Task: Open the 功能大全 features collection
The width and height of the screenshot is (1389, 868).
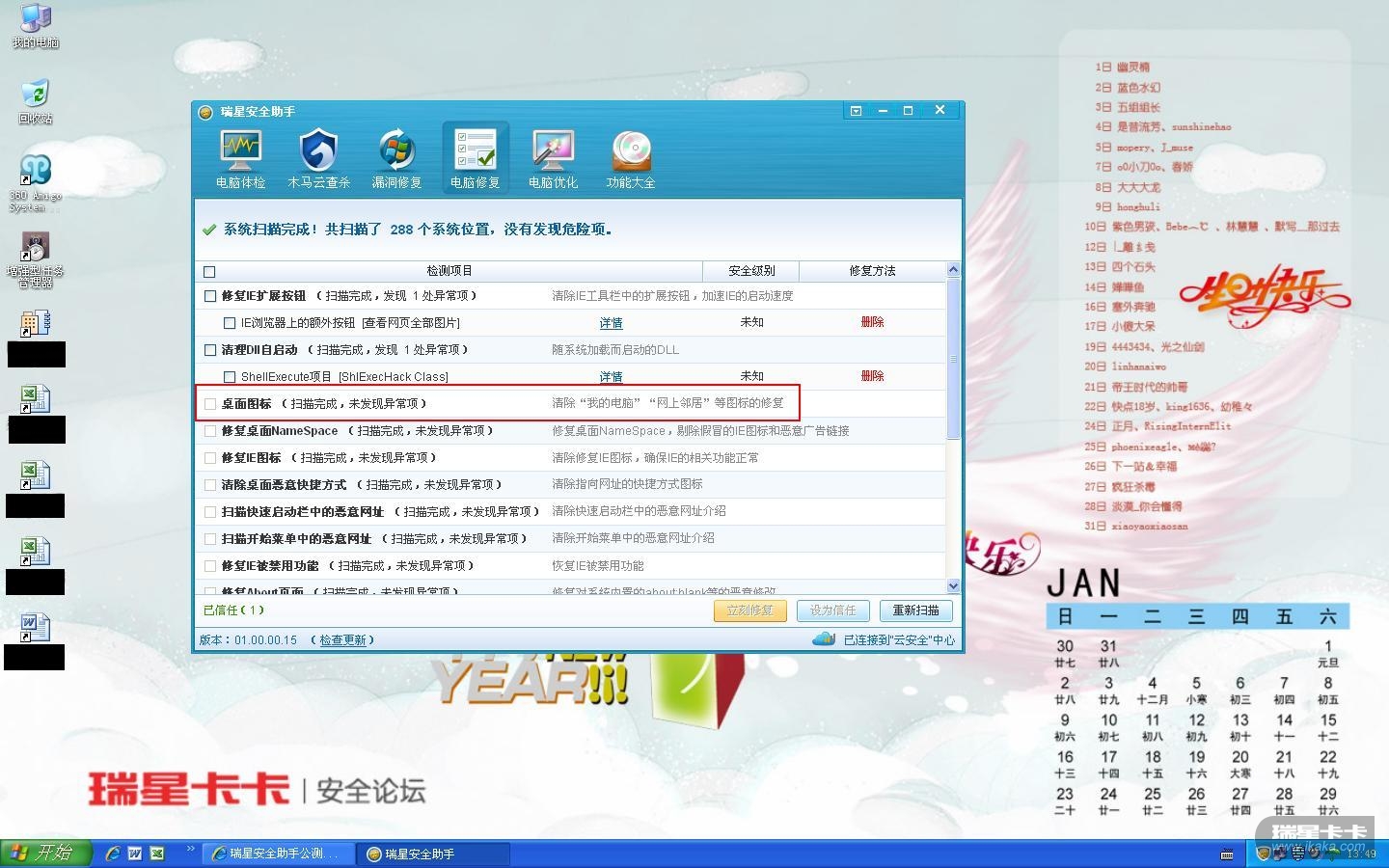Action: click(631, 157)
